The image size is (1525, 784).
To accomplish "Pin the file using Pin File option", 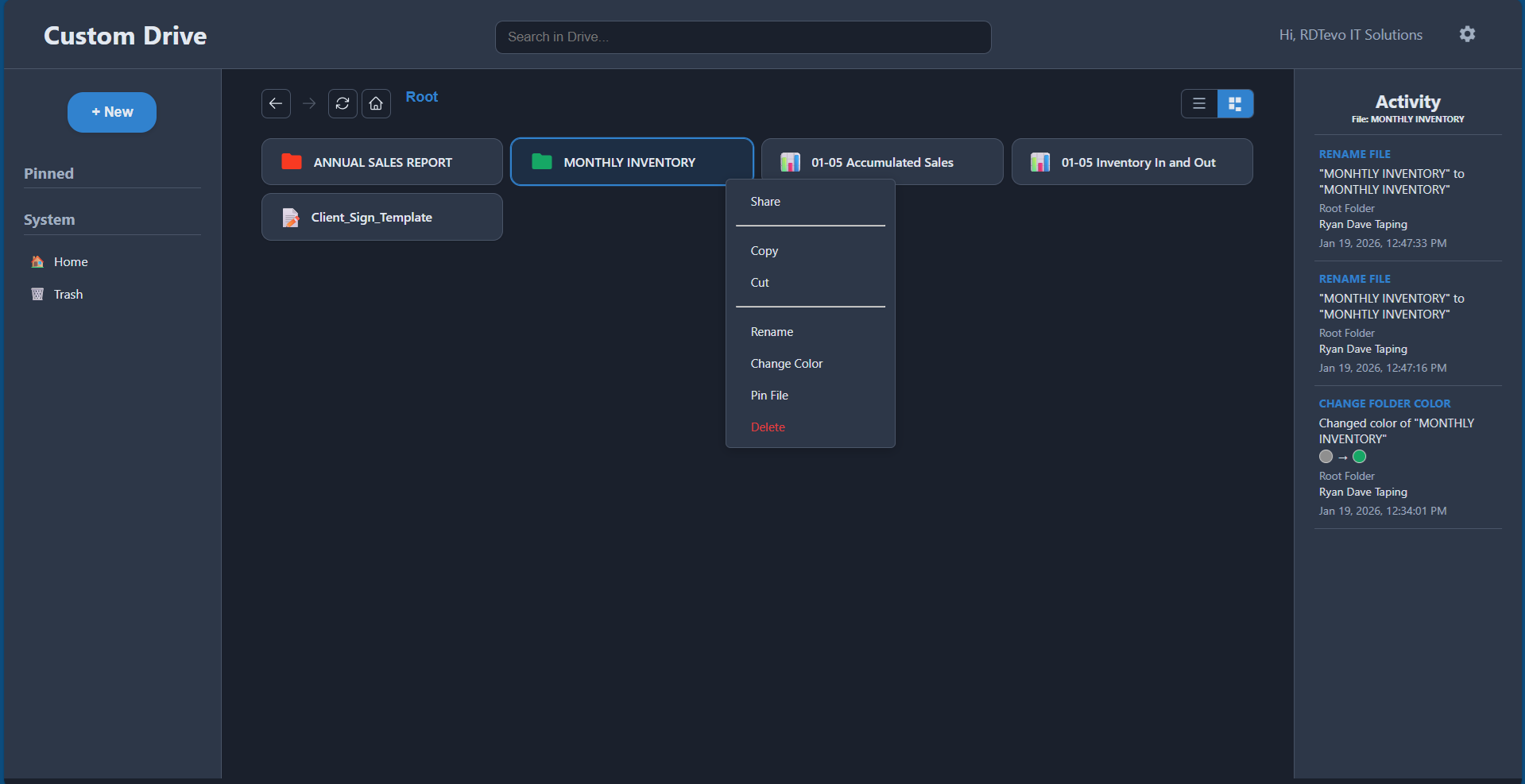I will 768,395.
